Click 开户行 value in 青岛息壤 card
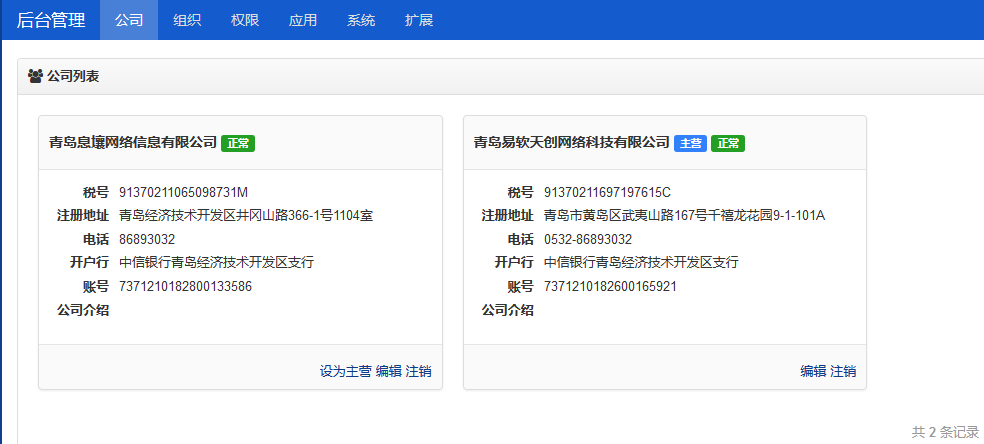Screen dimensions: 984x444 pyautogui.click(x=217, y=263)
